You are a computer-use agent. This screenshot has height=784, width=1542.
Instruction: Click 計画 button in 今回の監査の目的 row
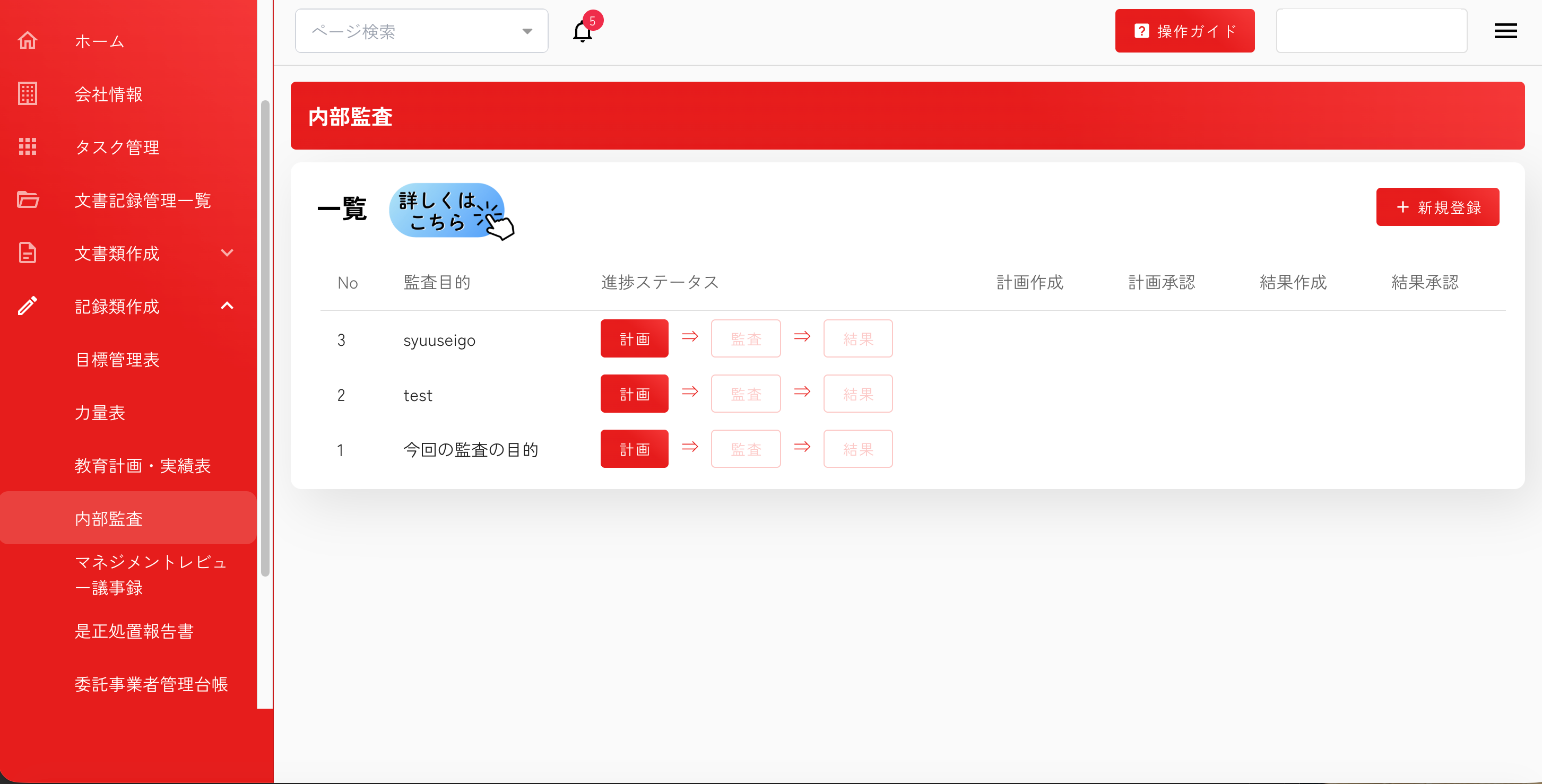[x=635, y=449]
